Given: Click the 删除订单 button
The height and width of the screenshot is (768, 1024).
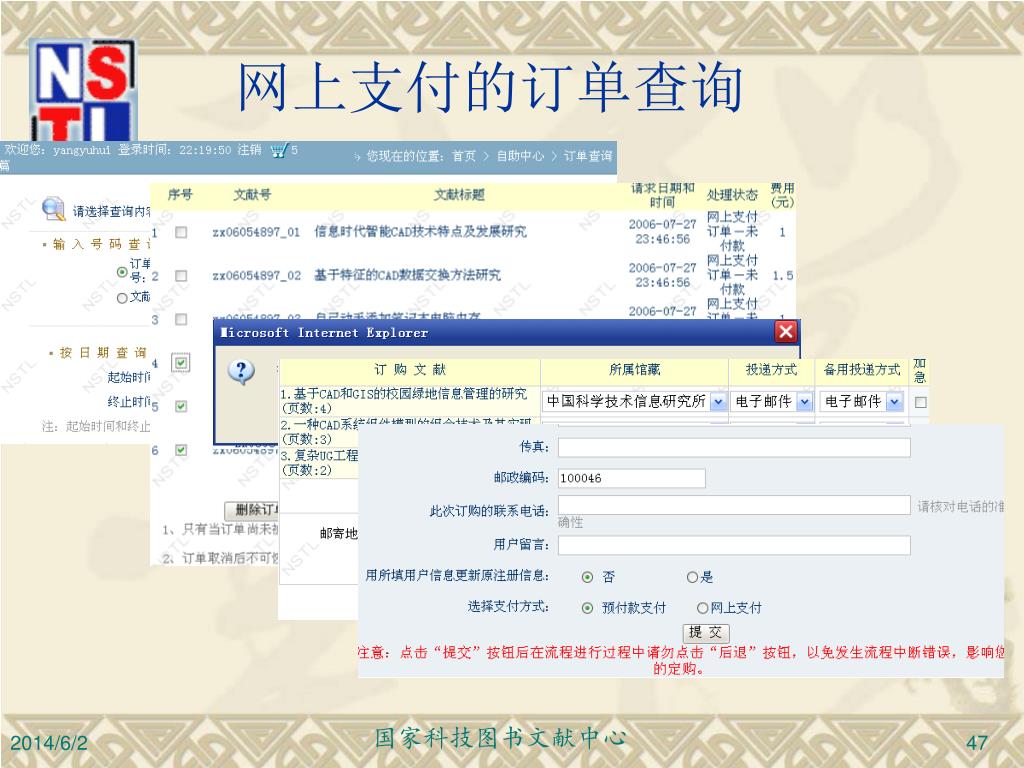Looking at the screenshot, I should click(x=252, y=510).
